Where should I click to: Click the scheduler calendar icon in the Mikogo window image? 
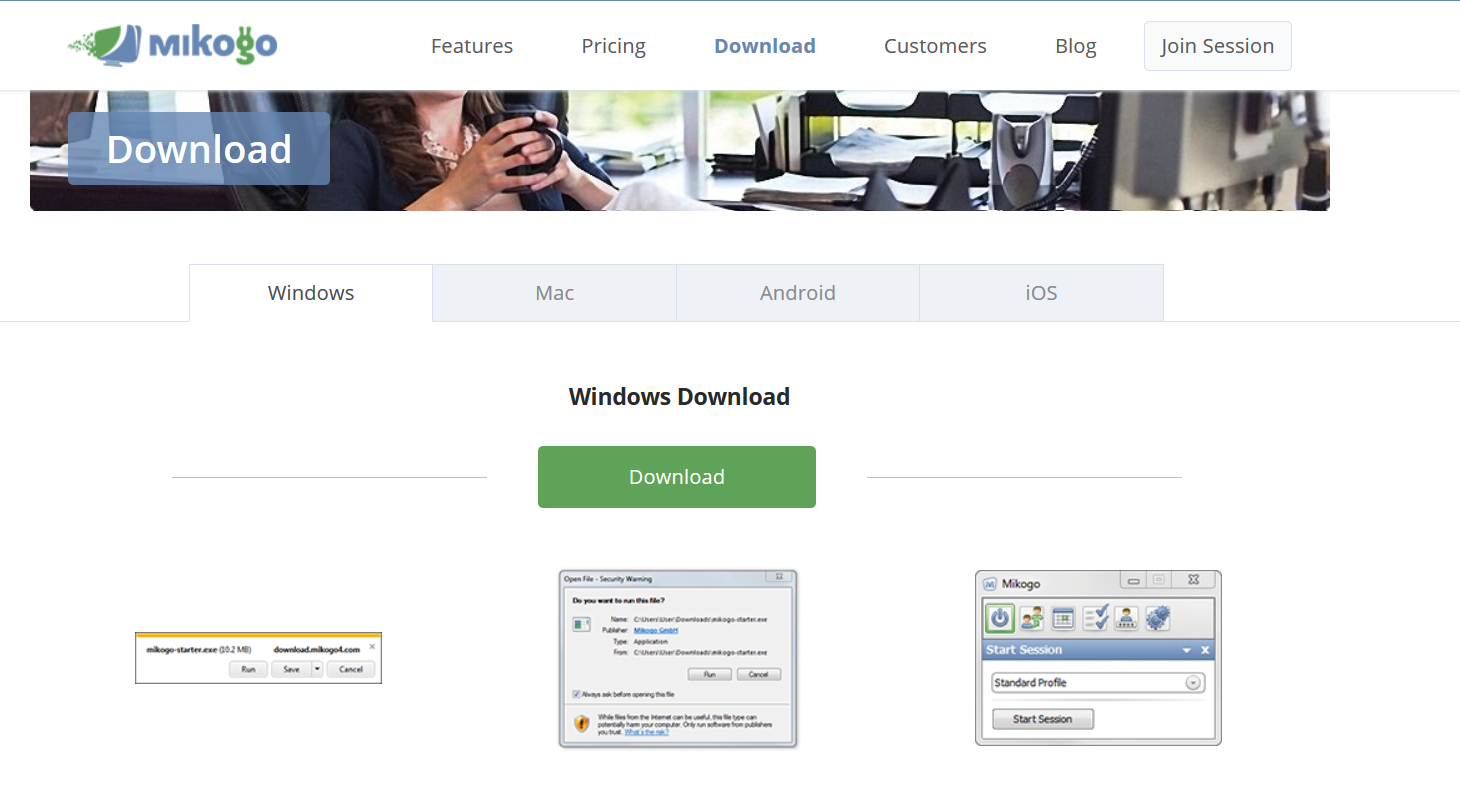pyautogui.click(x=1063, y=618)
